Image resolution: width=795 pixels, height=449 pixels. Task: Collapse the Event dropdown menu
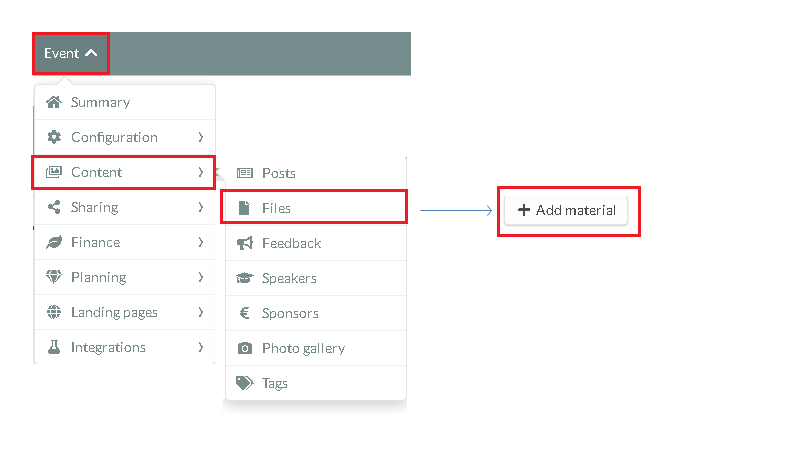(x=71, y=54)
